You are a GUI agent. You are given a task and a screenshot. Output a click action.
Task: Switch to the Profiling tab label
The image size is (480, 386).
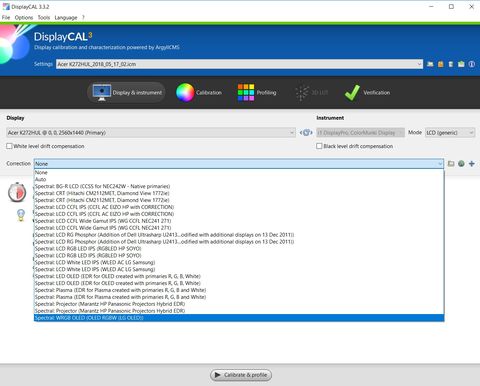click(266, 93)
